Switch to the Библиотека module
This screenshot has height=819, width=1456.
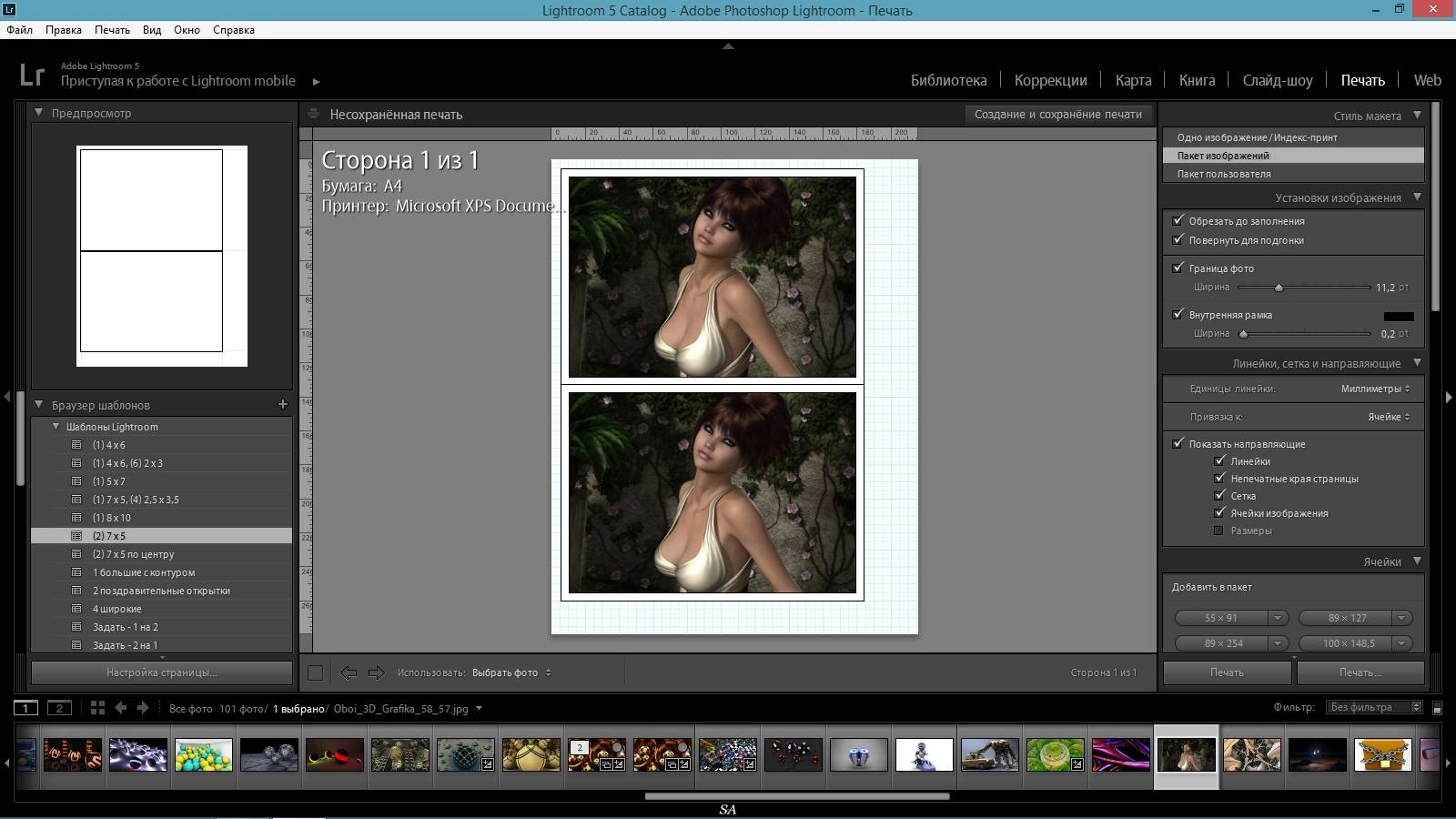point(948,80)
